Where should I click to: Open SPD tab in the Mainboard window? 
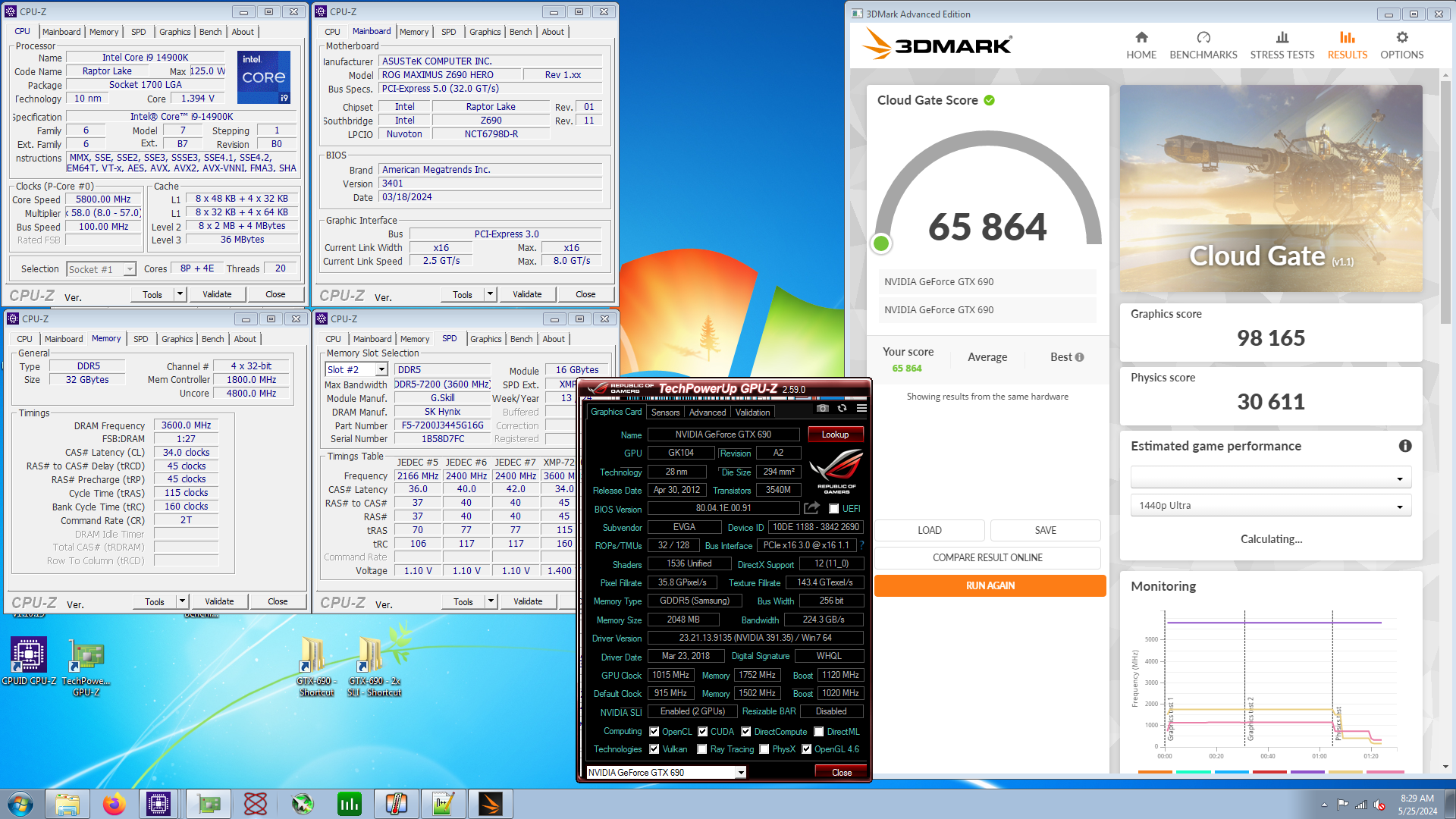coord(449,32)
